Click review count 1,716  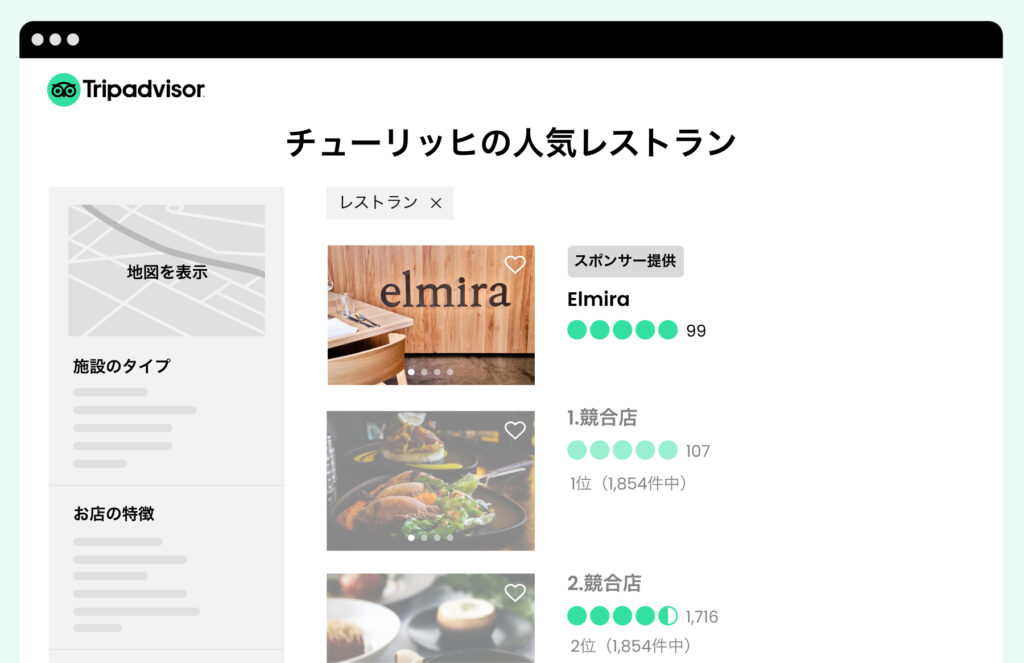click(701, 617)
